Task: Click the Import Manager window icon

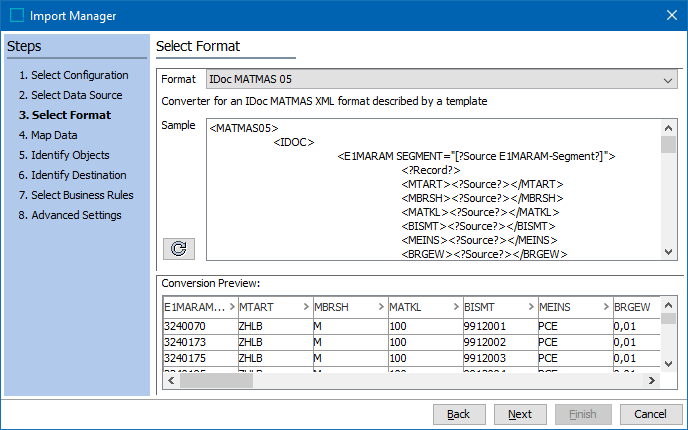Action: tap(16, 15)
